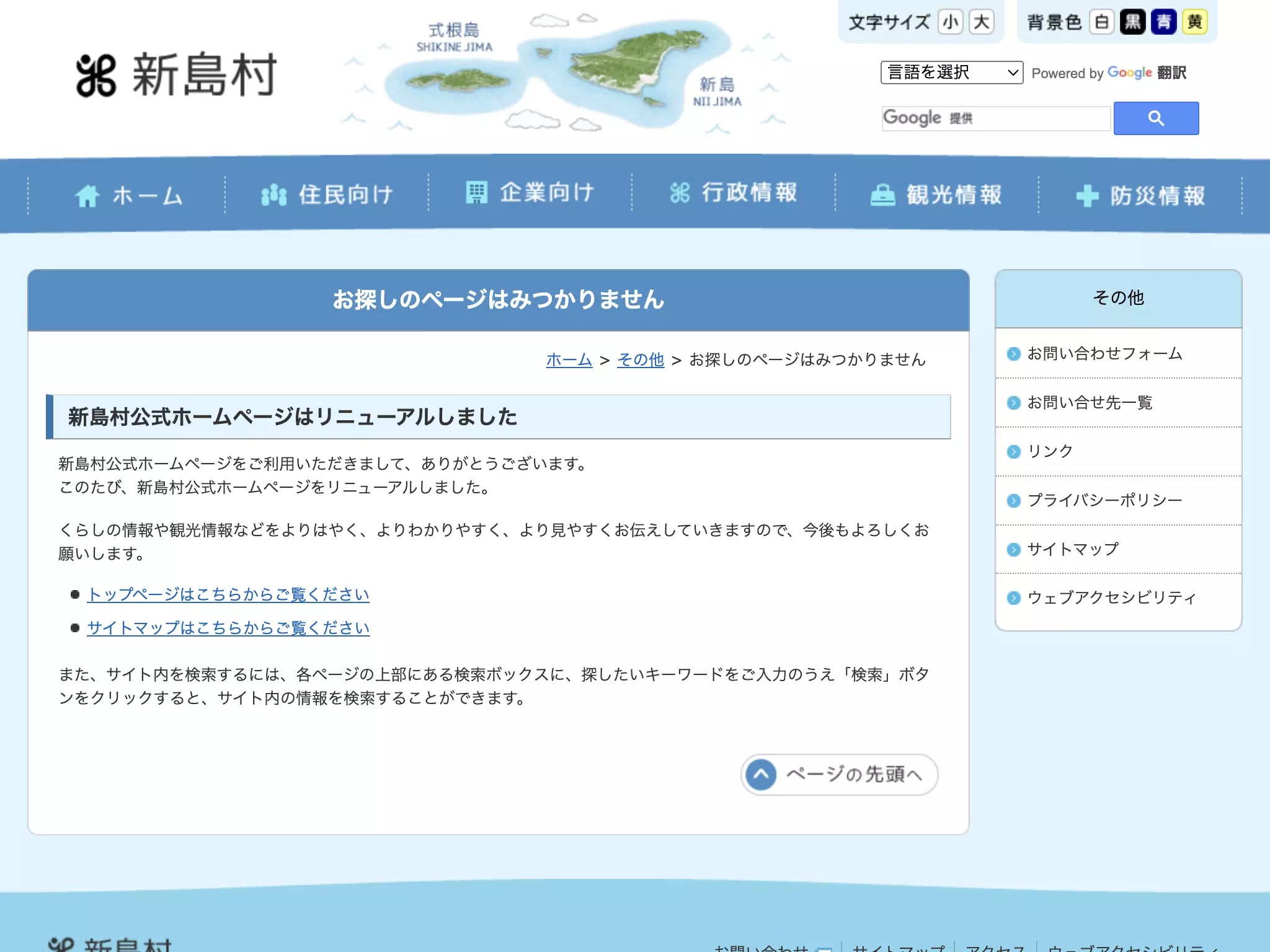Open the 言語を選択 language dropdown
Viewport: 1270px width, 952px height.
click(951, 73)
